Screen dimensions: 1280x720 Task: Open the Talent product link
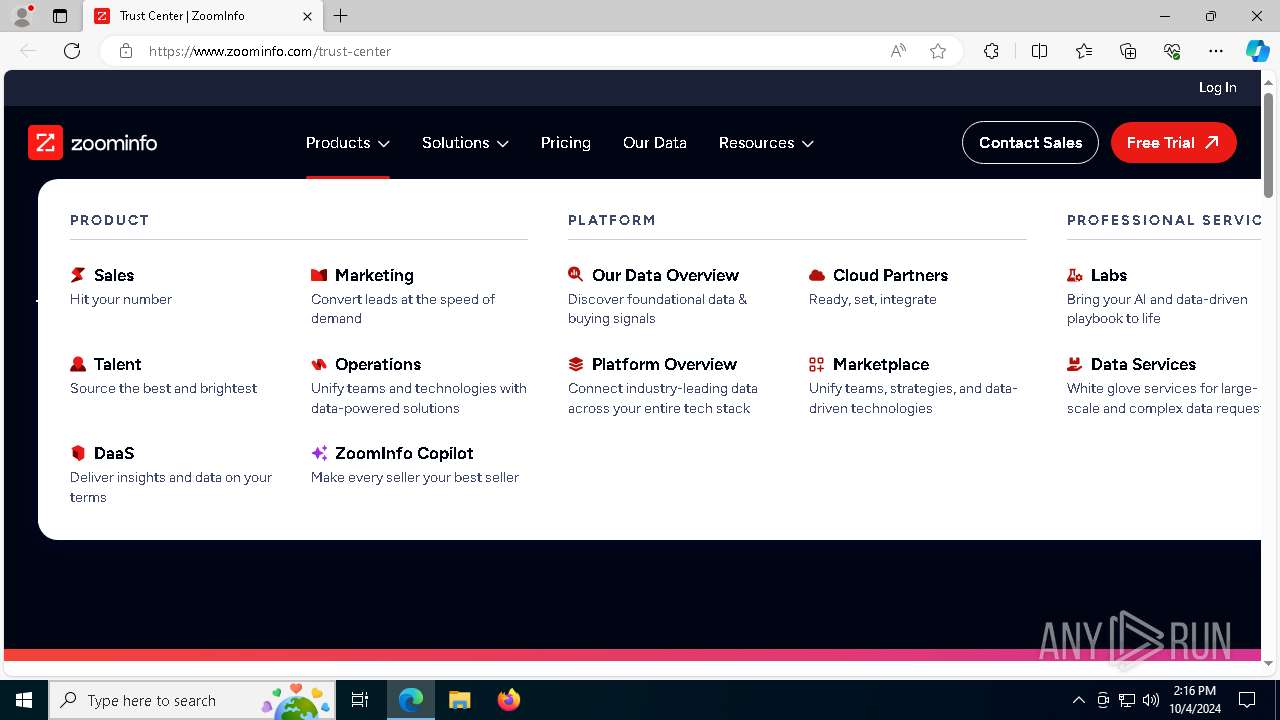tap(118, 364)
